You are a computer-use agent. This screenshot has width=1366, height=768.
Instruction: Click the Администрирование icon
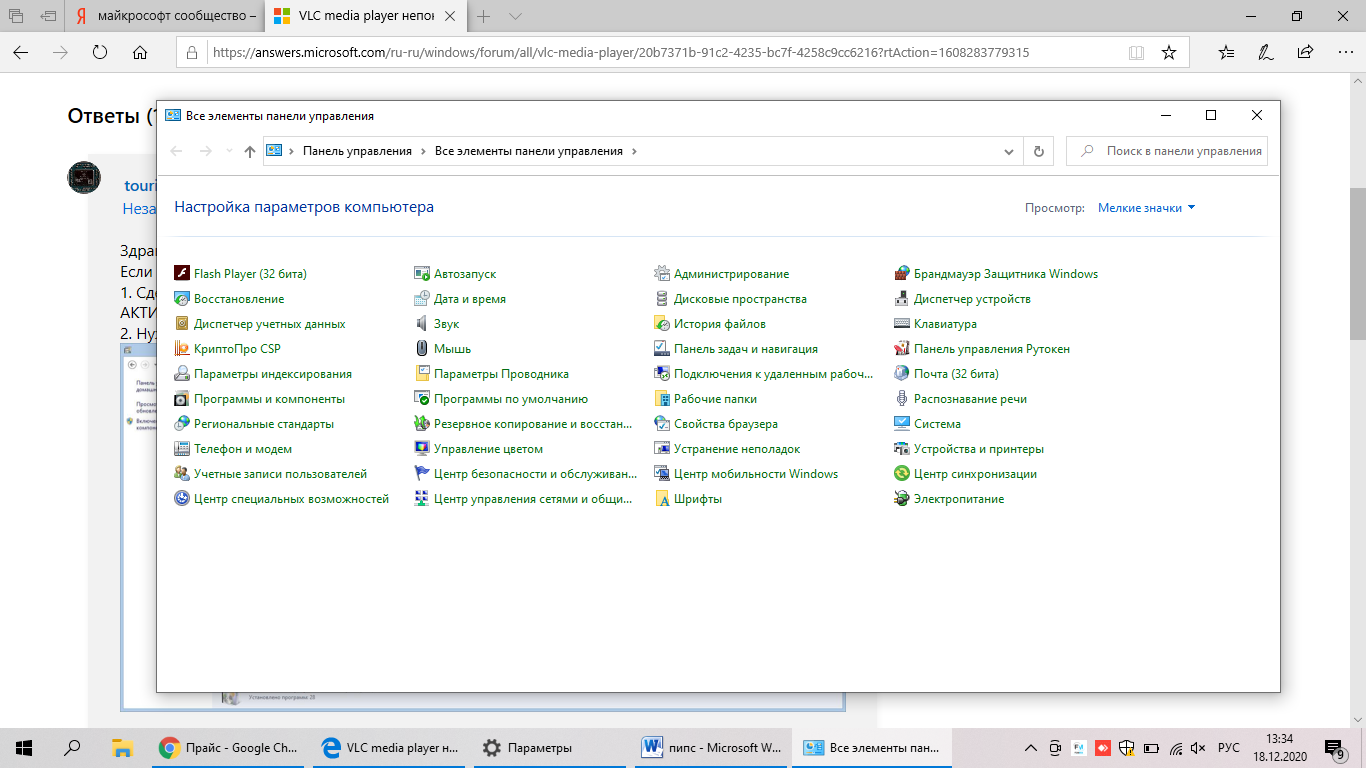[662, 273]
